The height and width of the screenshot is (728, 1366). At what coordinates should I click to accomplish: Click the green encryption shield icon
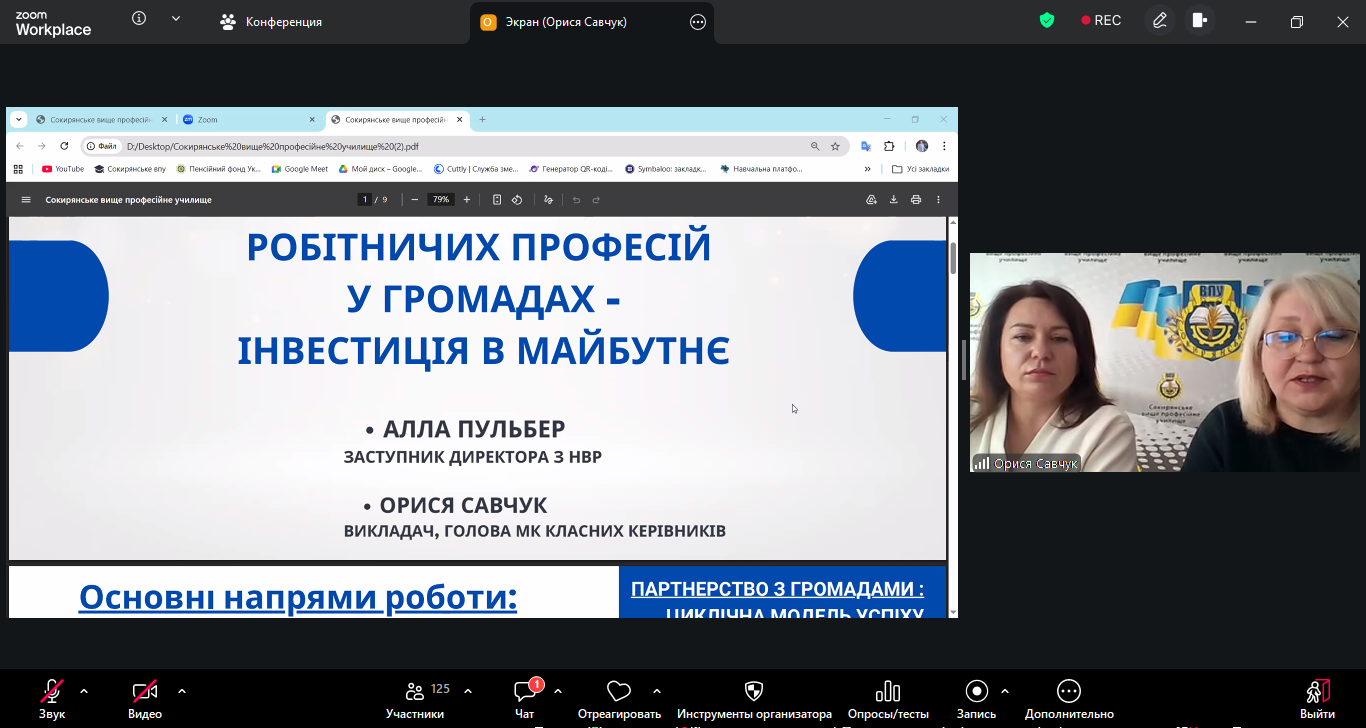(x=1047, y=20)
